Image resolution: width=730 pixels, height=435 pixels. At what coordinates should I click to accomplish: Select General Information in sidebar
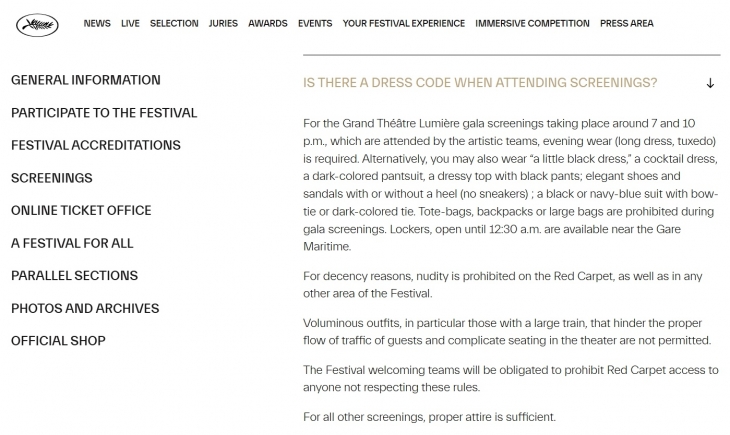point(86,80)
